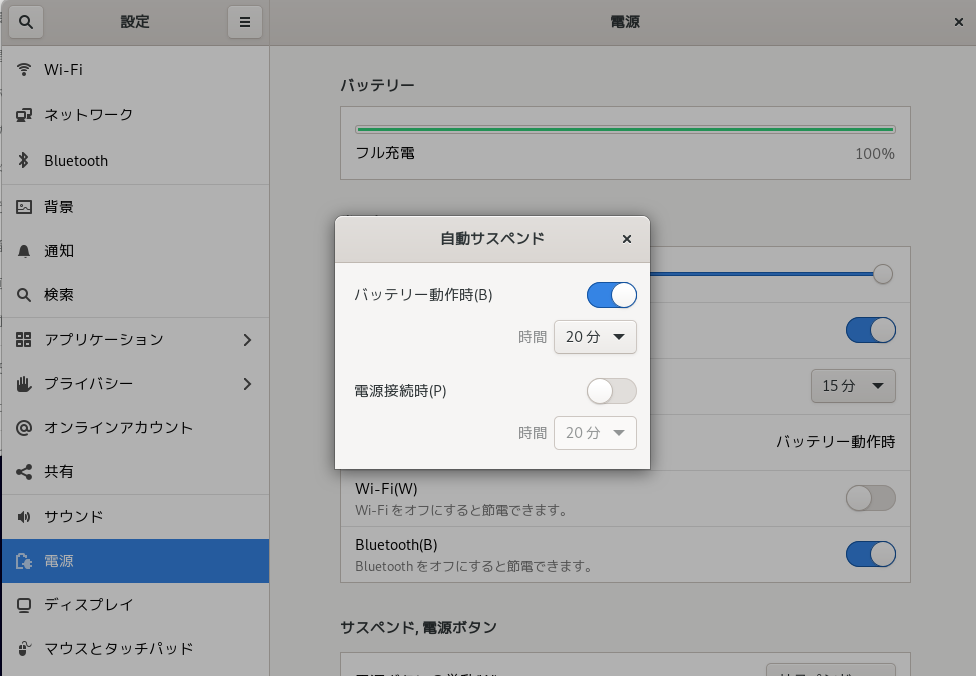Image resolution: width=976 pixels, height=676 pixels.
Task: Open the 20 分 dropdown under 電源接続時
Action: (x=595, y=433)
